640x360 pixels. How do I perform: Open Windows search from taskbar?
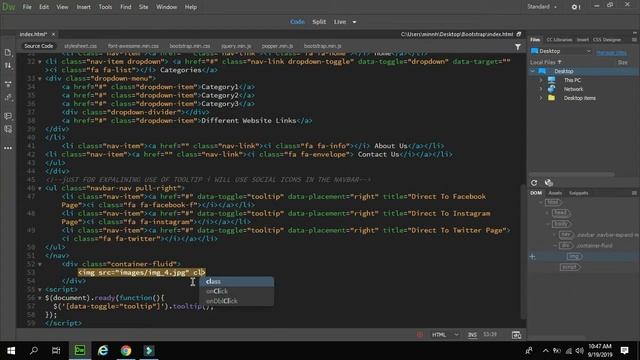[34, 351]
